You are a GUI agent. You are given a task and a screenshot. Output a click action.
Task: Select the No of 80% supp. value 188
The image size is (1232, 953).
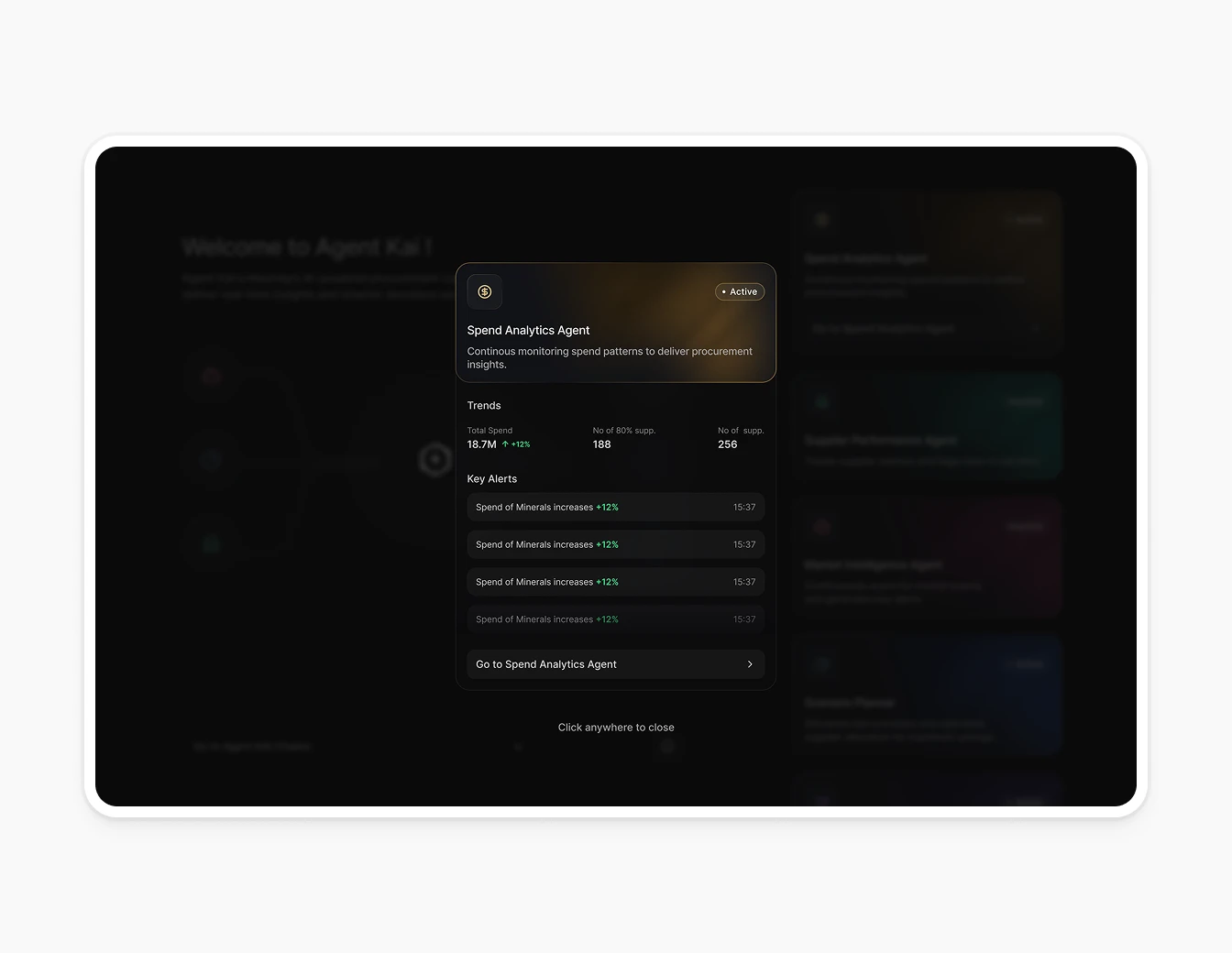[x=601, y=444]
